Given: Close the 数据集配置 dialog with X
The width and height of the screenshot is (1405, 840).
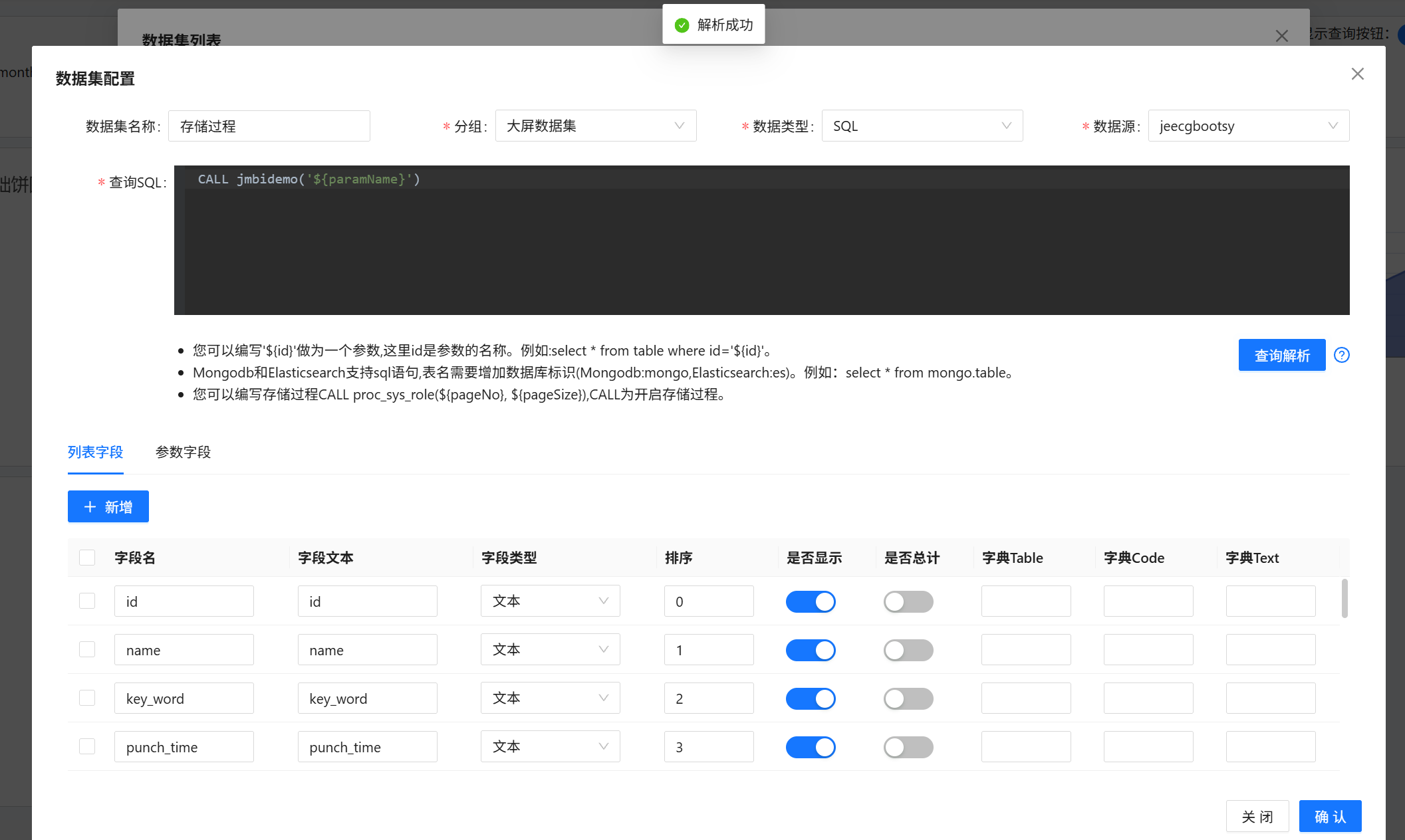Looking at the screenshot, I should [1357, 74].
